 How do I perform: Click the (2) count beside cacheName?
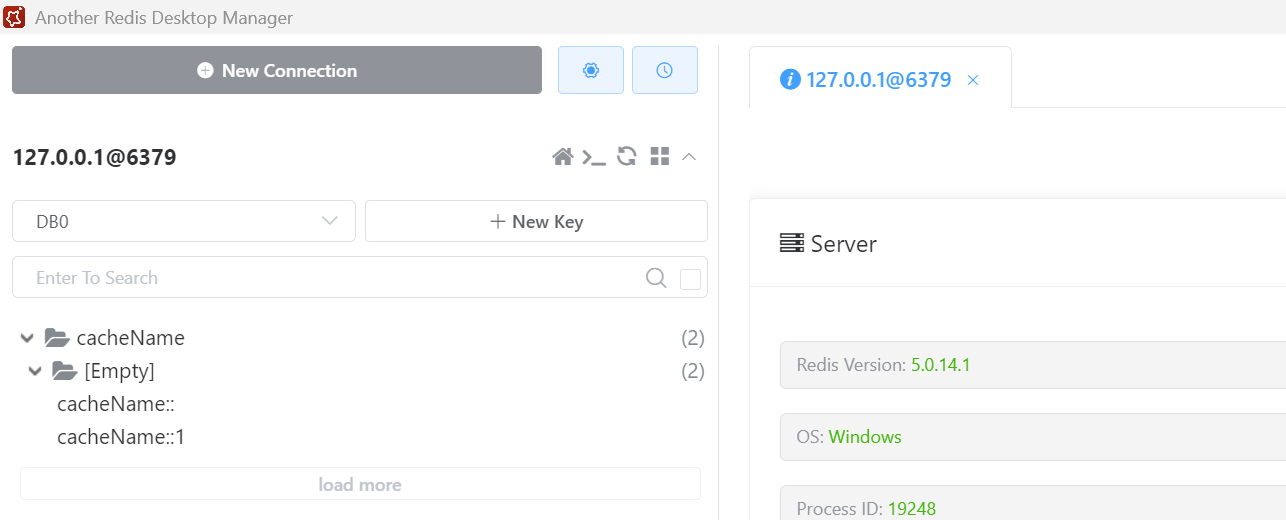[693, 338]
